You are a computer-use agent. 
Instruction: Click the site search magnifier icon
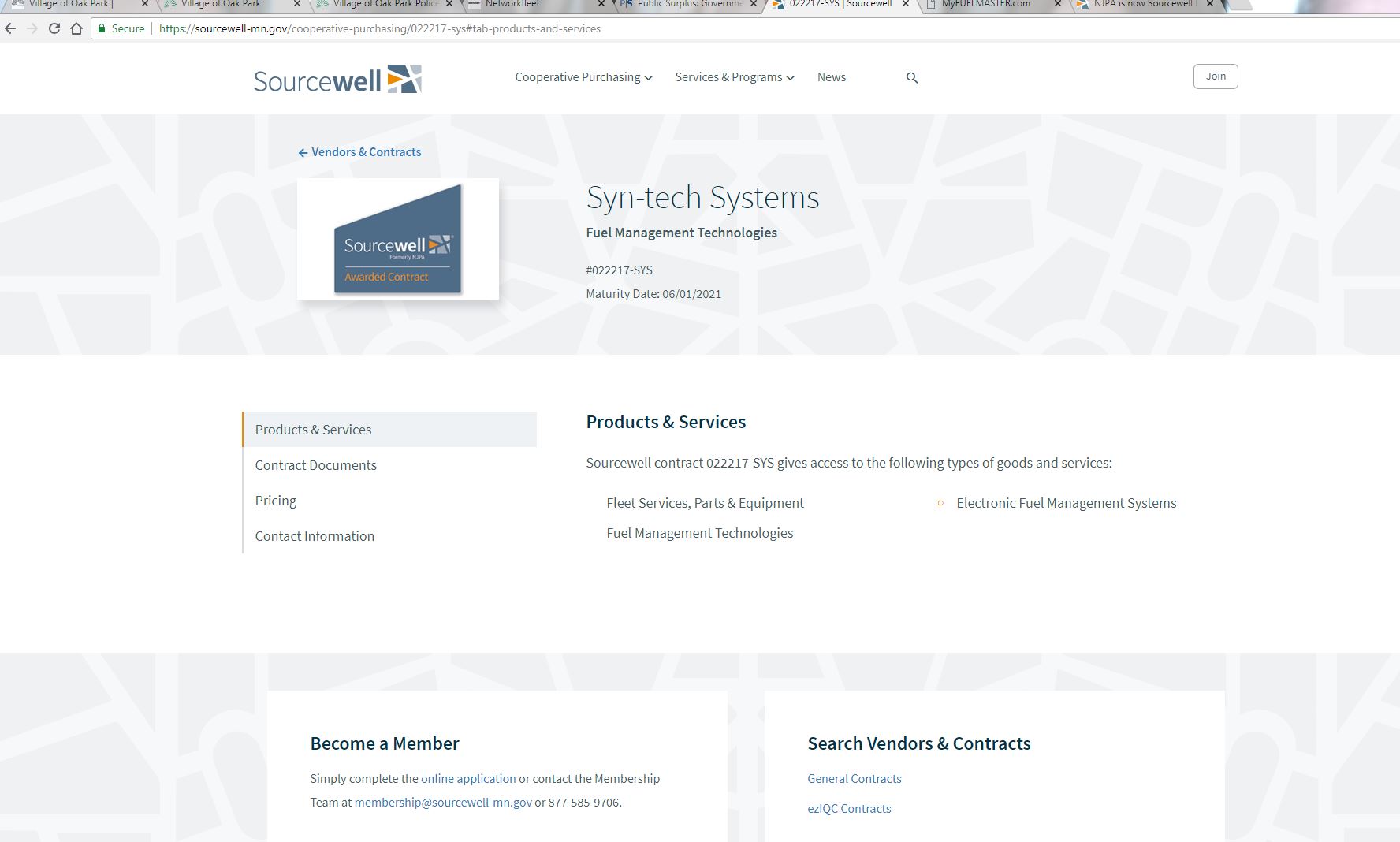tap(912, 78)
